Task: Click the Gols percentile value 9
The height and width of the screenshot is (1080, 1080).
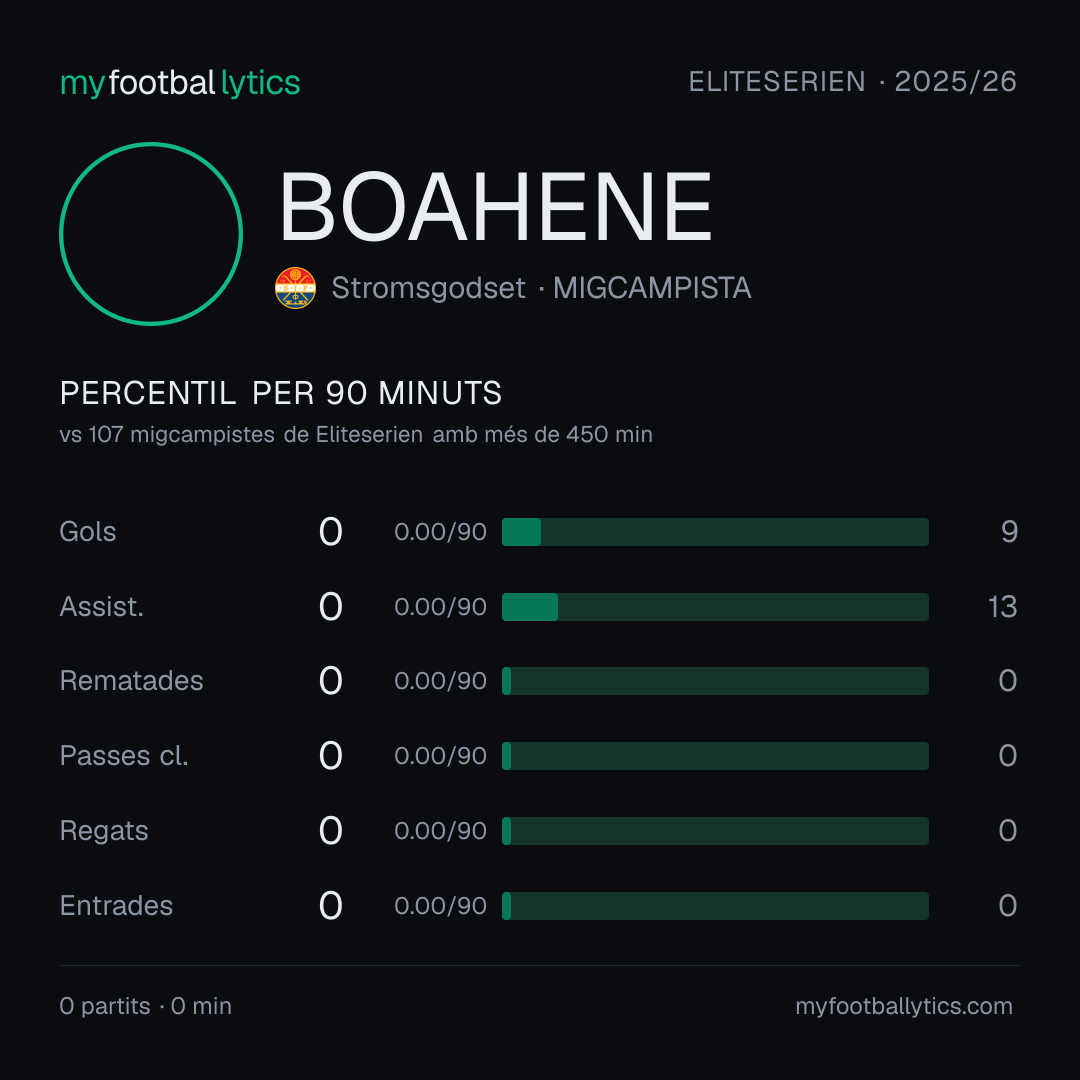Action: click(1009, 532)
